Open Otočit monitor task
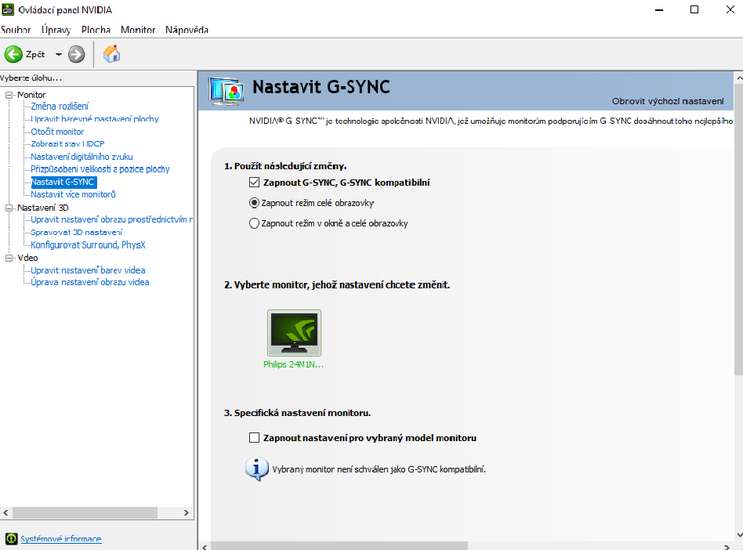This screenshot has width=743, height=550. coord(57,132)
